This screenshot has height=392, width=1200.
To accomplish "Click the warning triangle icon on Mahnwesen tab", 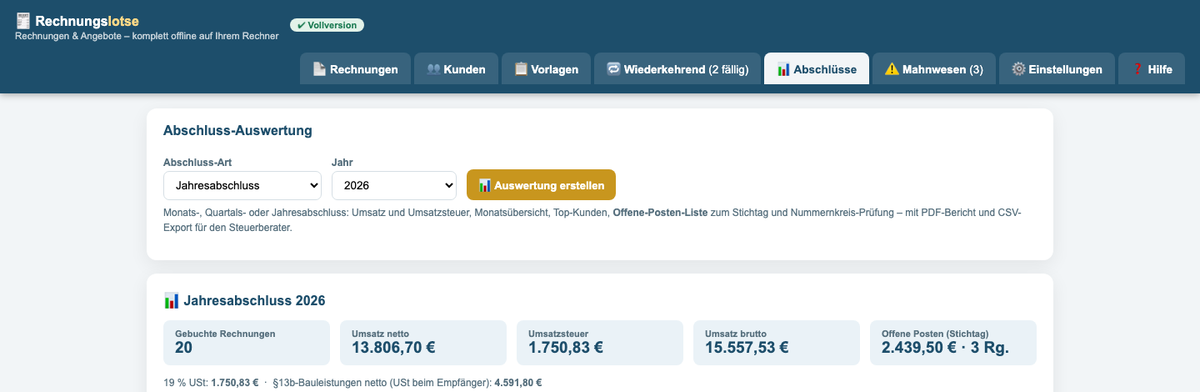I will pyautogui.click(x=891, y=70).
